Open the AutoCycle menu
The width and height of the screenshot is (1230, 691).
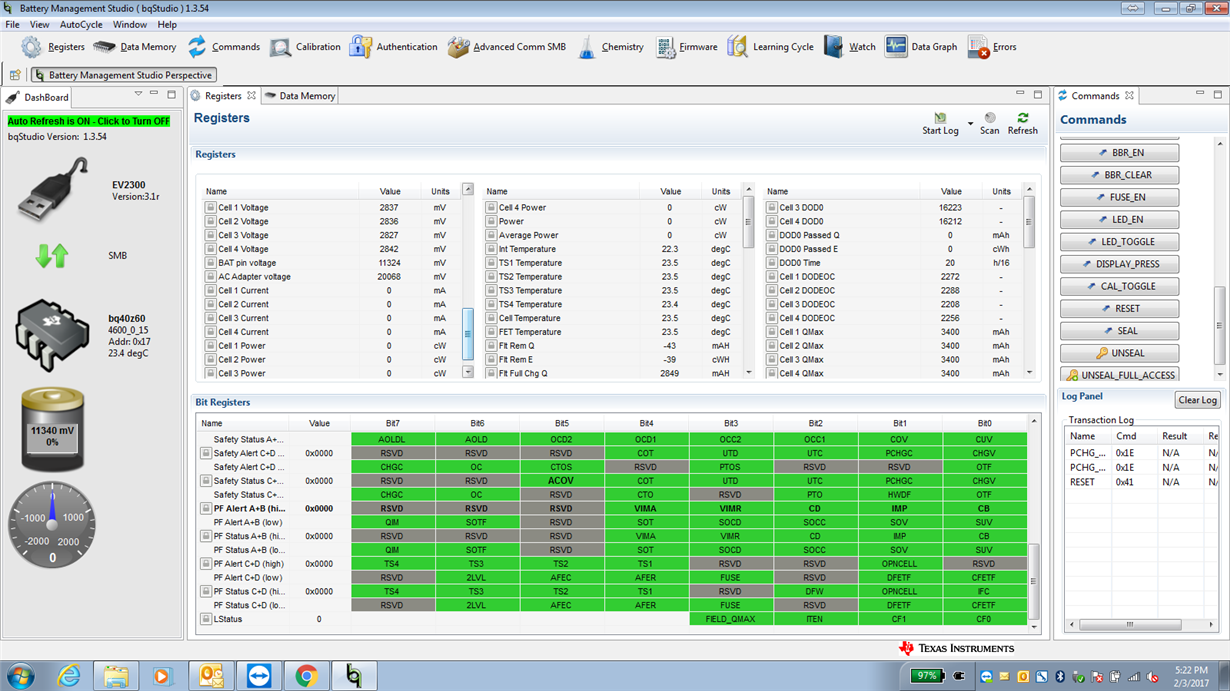point(81,24)
